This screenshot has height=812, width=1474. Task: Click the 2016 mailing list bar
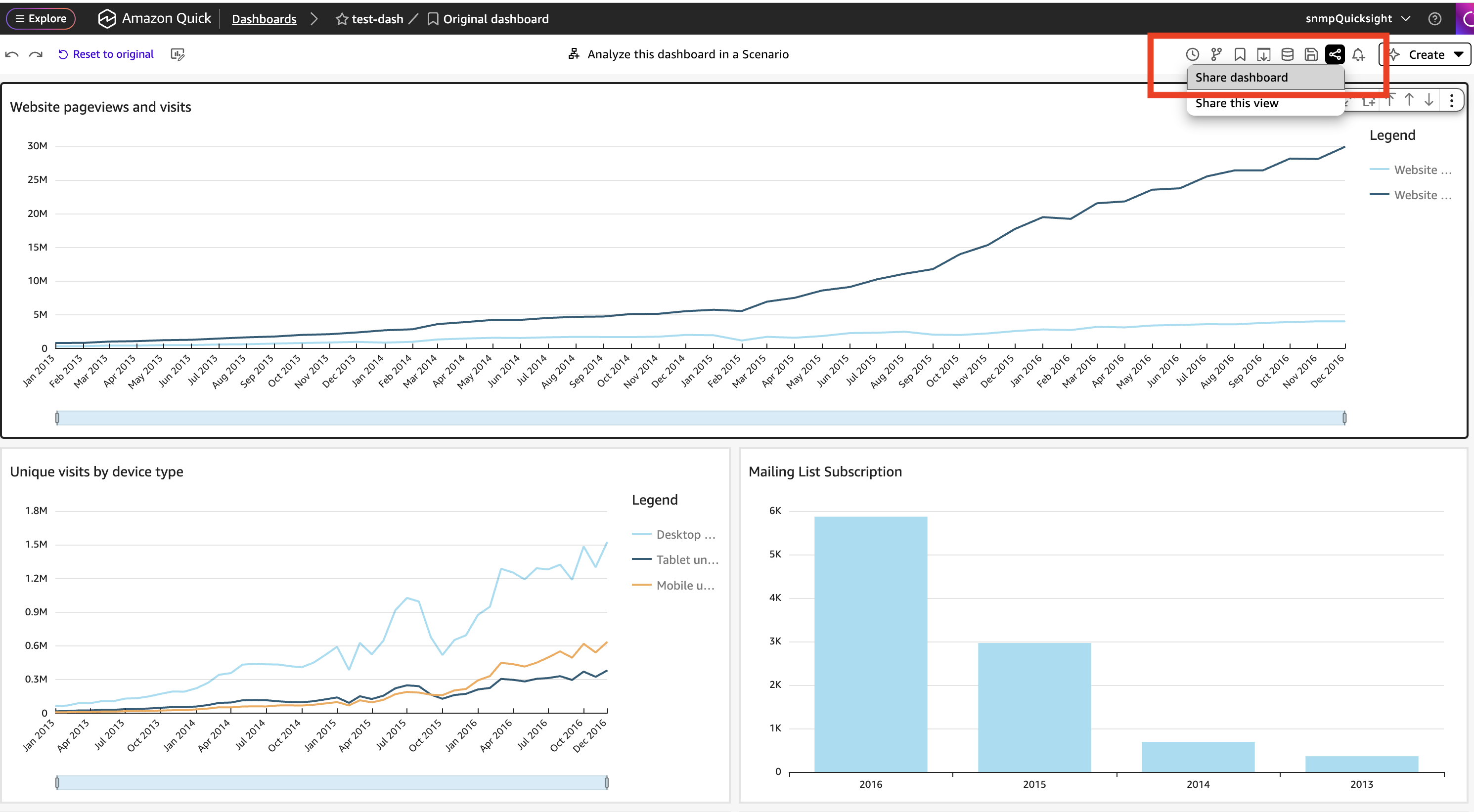(x=870, y=644)
